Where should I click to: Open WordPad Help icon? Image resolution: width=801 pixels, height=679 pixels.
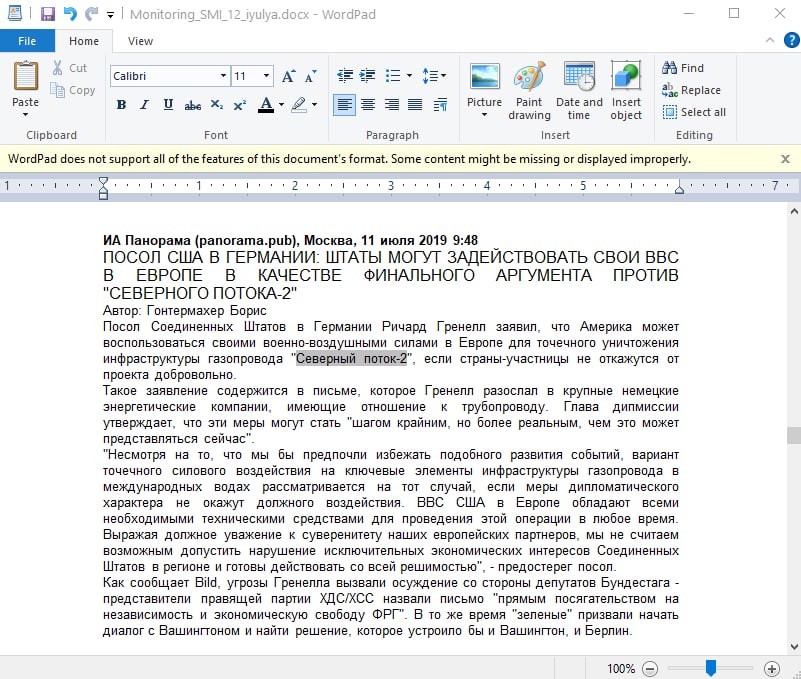[x=791, y=40]
